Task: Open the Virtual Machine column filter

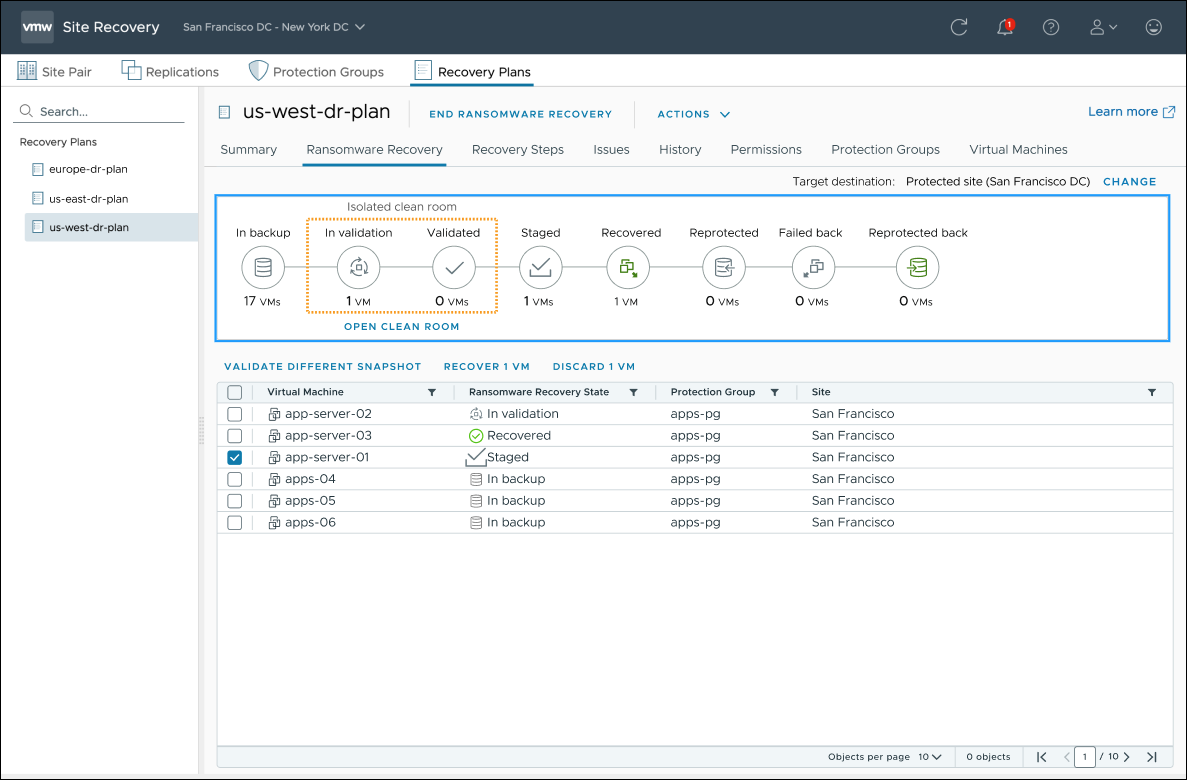Action: pos(432,392)
